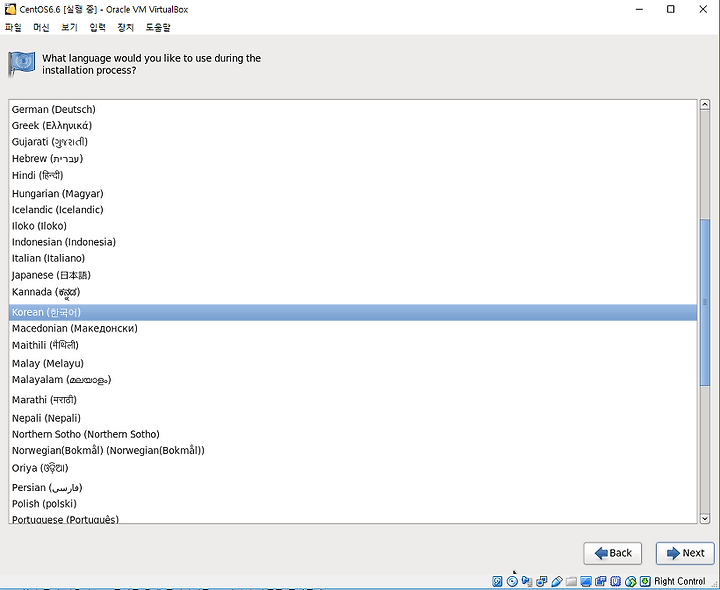Select Macedonian language option
This screenshot has width=720, height=590.
pyautogui.click(x=353, y=328)
